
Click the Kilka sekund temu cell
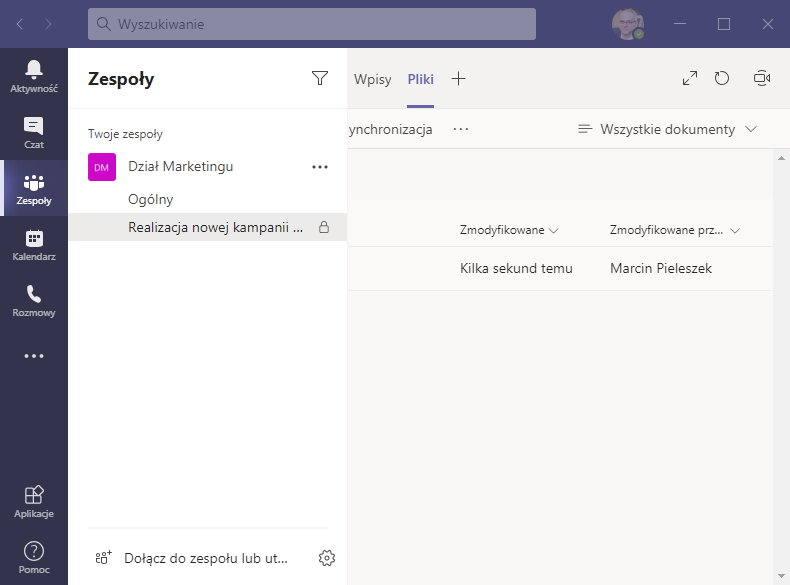[516, 269]
